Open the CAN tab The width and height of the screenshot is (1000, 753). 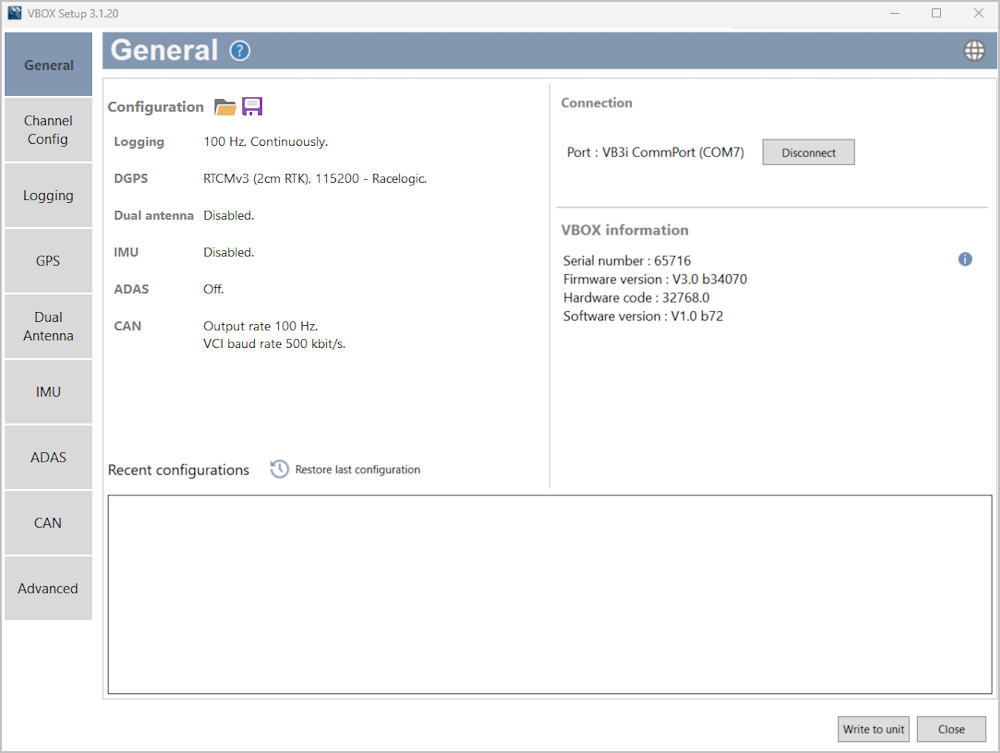click(x=48, y=523)
